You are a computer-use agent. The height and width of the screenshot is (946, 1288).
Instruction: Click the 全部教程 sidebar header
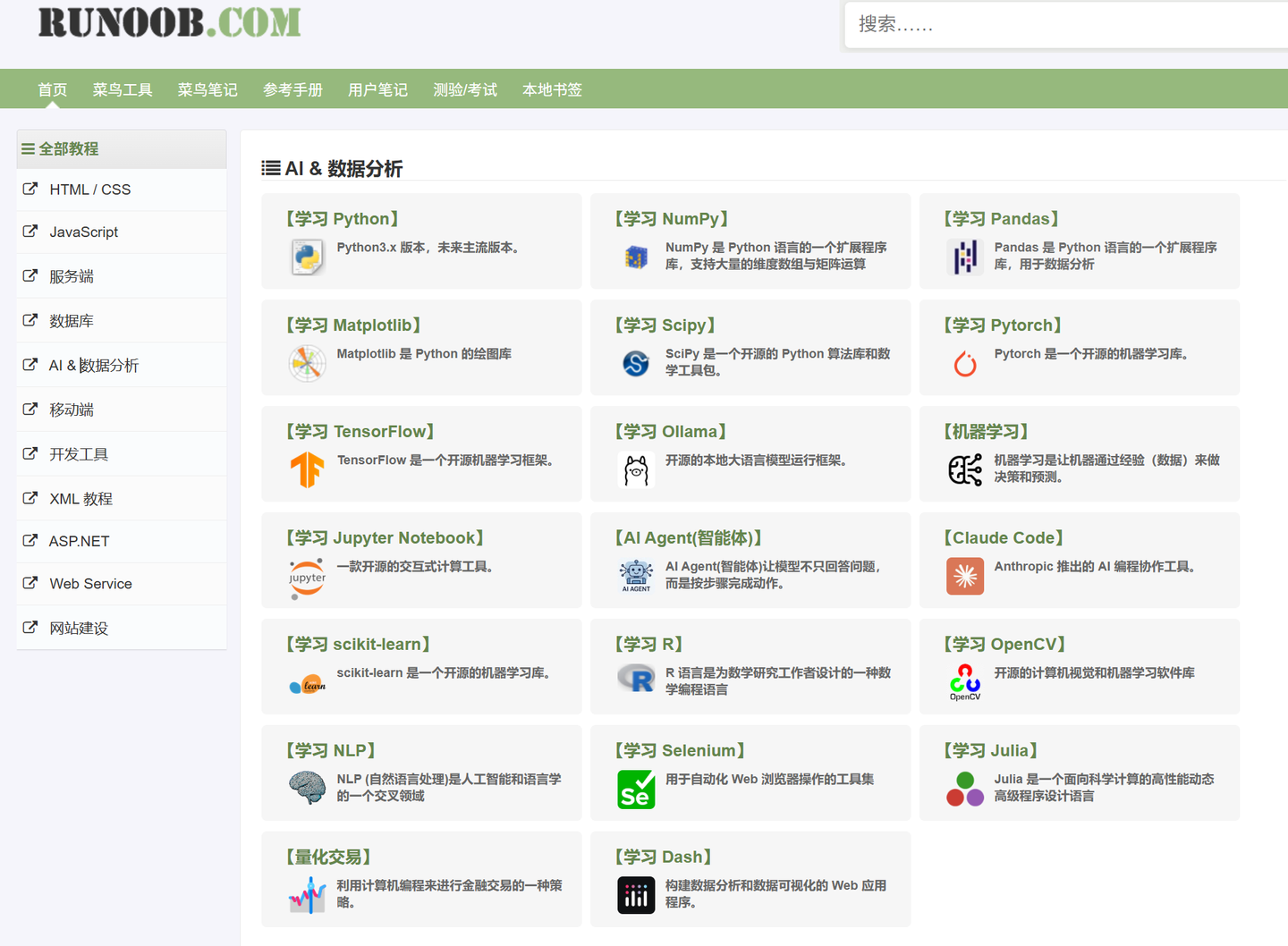pyautogui.click(x=122, y=148)
